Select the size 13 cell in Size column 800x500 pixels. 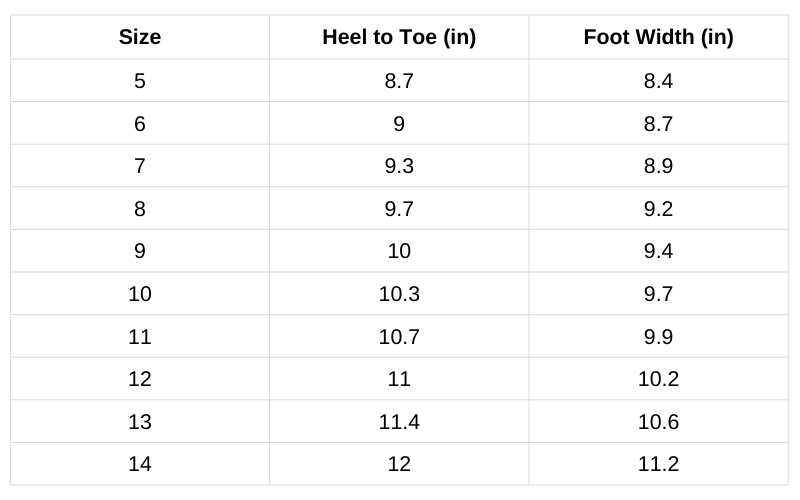pos(140,422)
